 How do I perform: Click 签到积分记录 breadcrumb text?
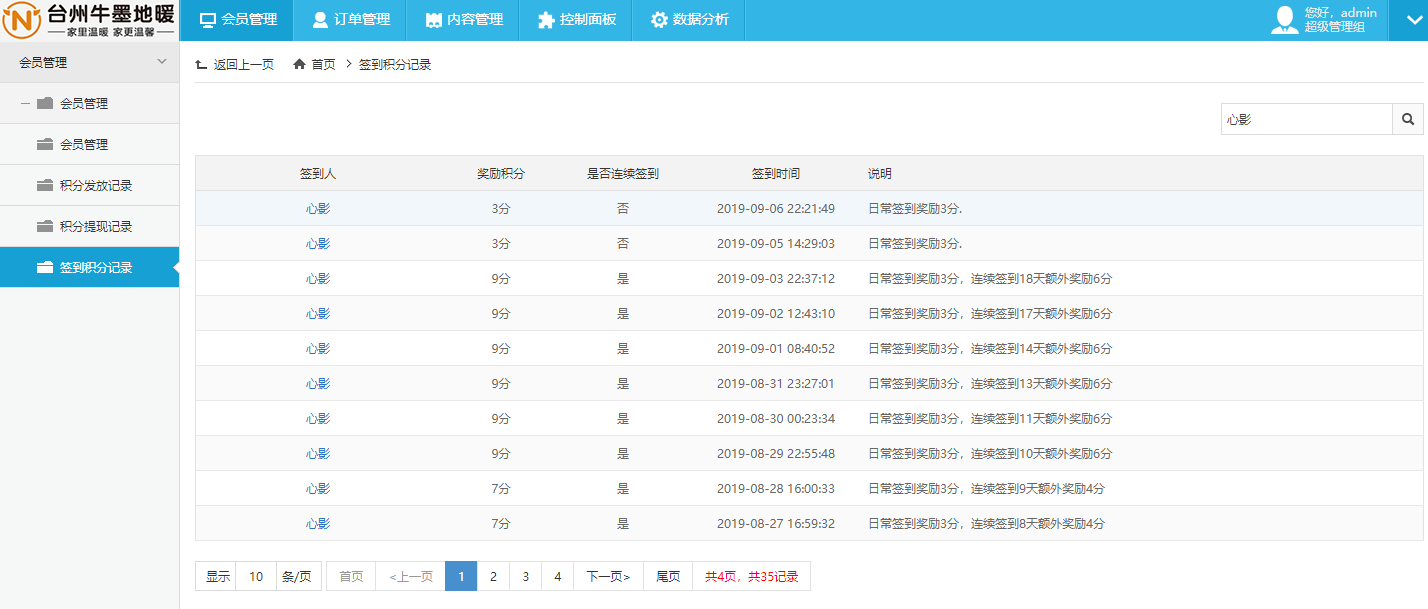point(395,64)
